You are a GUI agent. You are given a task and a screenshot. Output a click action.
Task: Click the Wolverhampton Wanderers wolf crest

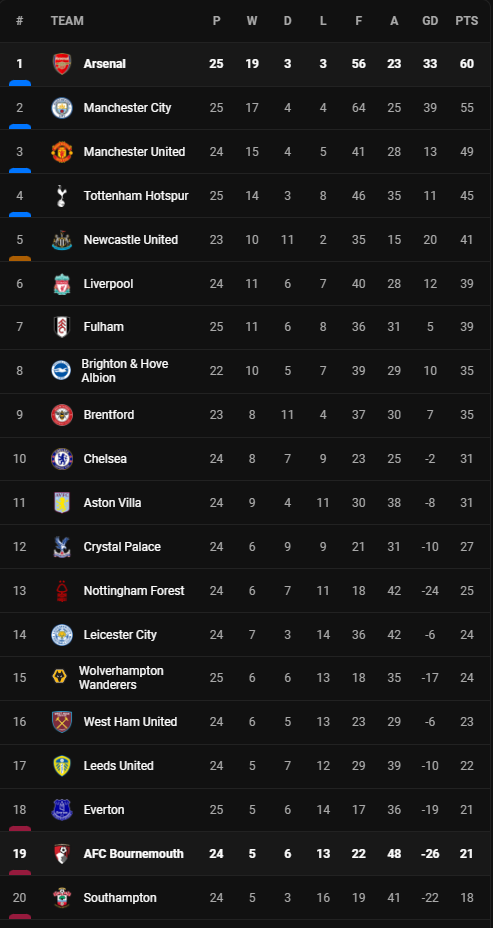[59, 678]
